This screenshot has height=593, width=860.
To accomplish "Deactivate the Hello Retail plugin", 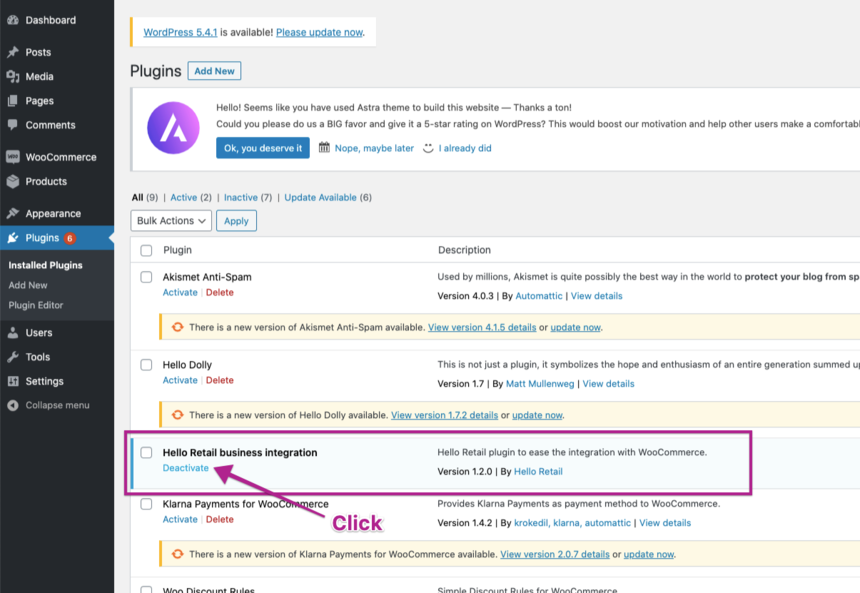I will pos(186,468).
